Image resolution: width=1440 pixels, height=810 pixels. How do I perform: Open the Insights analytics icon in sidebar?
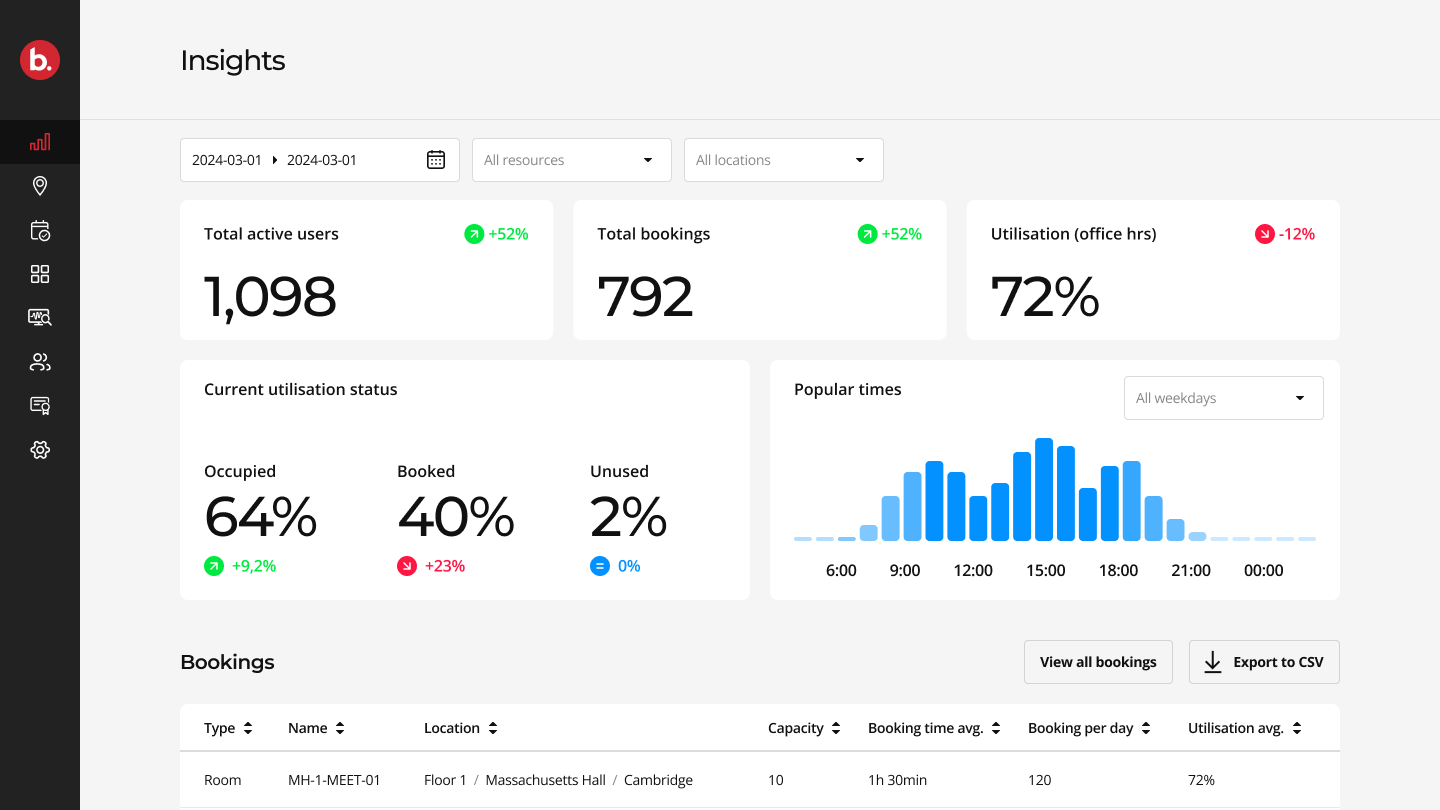pyautogui.click(x=40, y=141)
